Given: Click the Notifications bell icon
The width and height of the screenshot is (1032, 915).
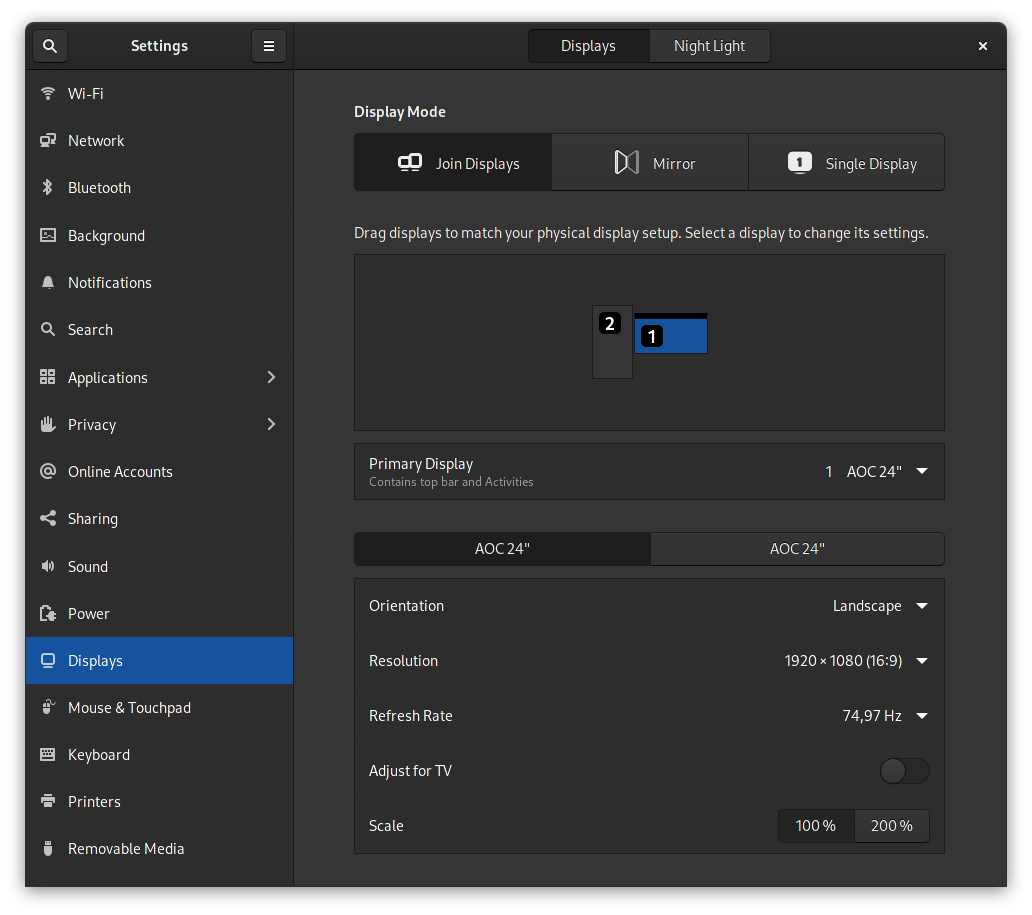Looking at the screenshot, I should click(x=47, y=282).
